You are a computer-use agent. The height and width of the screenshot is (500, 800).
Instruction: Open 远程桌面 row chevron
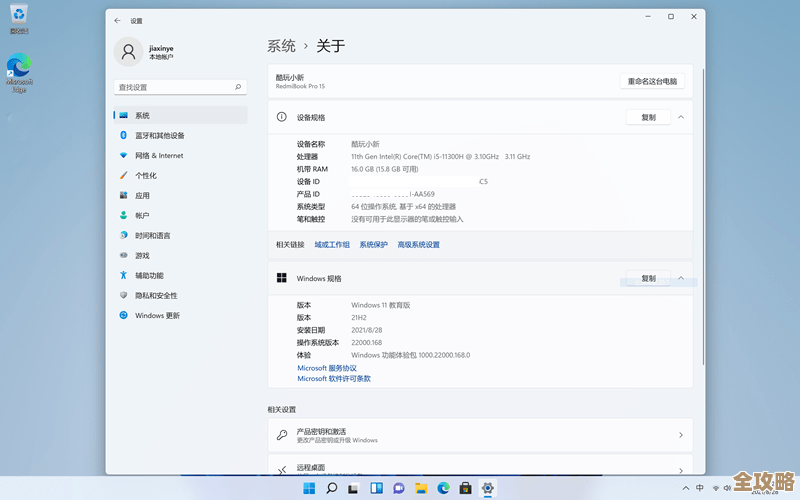pyautogui.click(x=681, y=470)
